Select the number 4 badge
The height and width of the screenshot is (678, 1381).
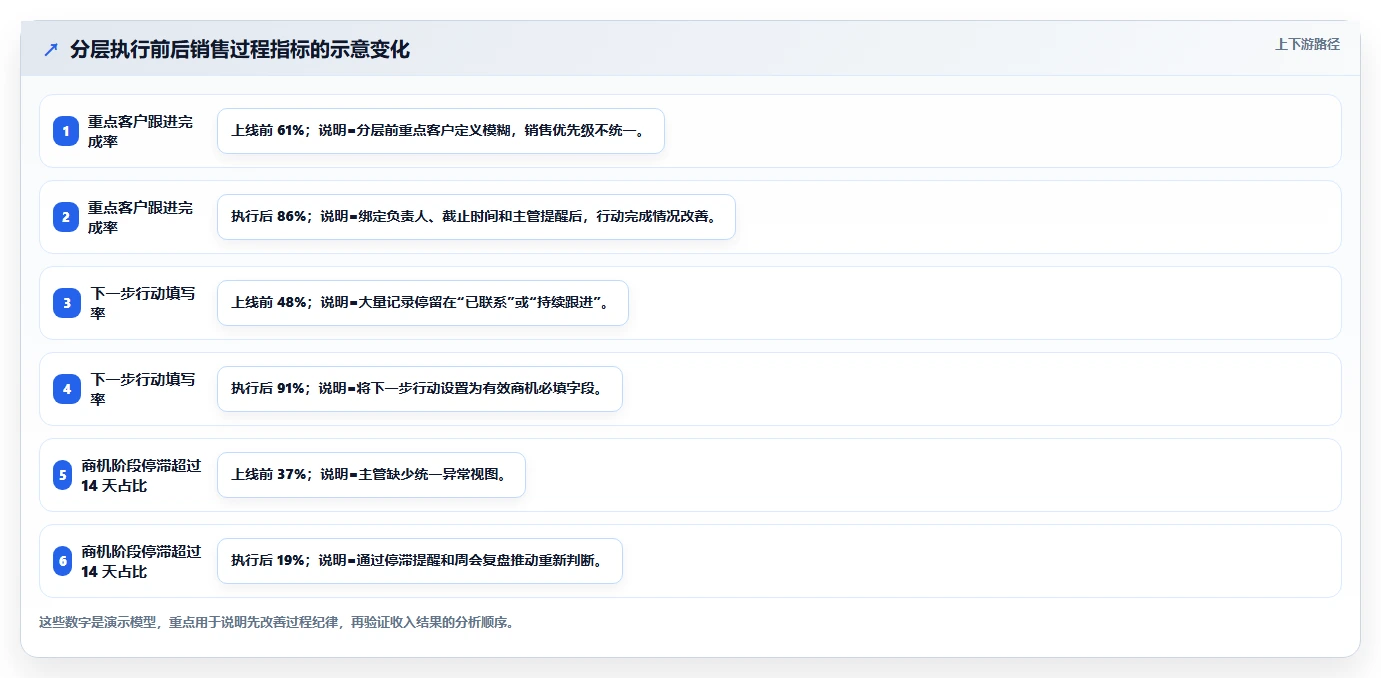tap(67, 389)
